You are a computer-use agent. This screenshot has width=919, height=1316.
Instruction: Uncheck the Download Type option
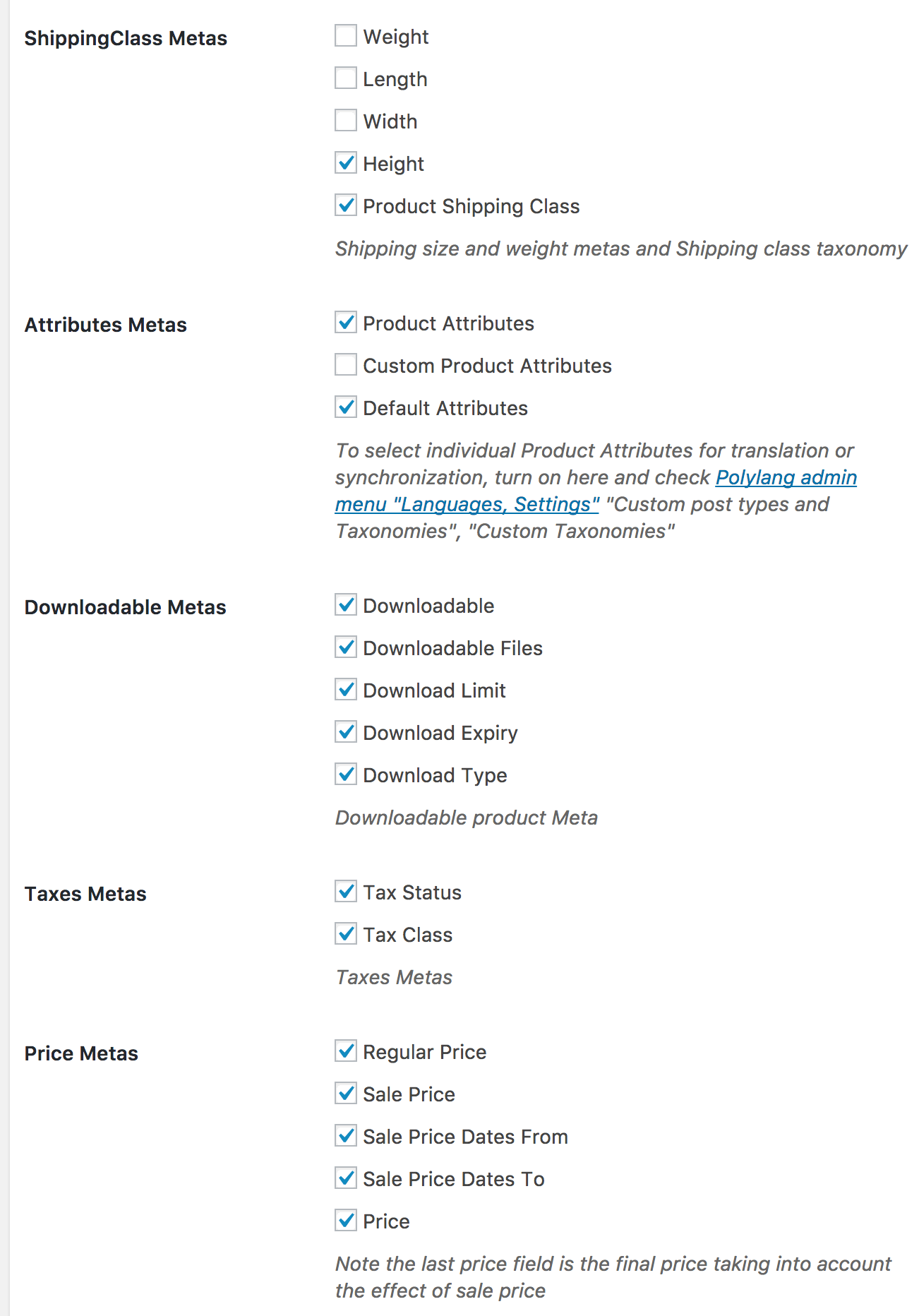(346, 774)
